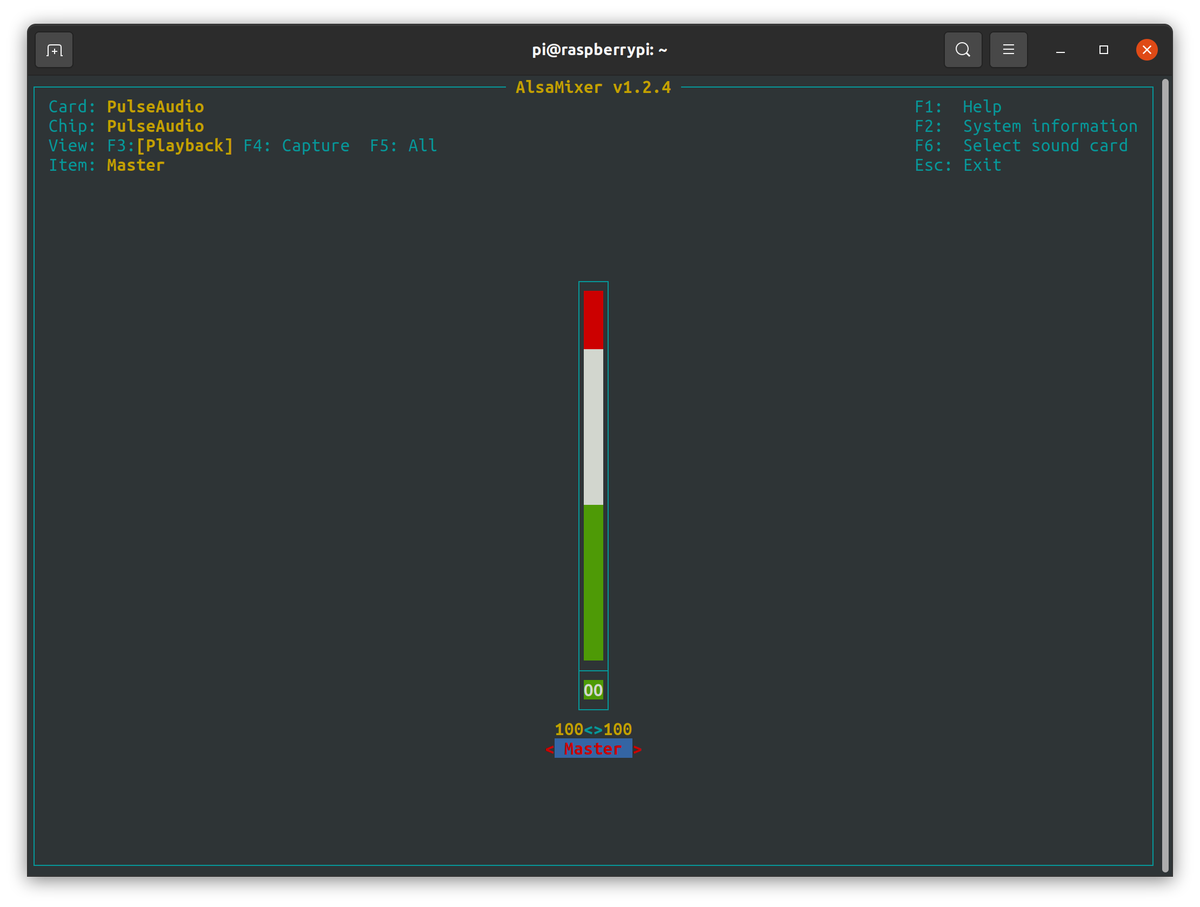The width and height of the screenshot is (1200, 907).
Task: Open a new terminal tab
Action: pyautogui.click(x=54, y=50)
